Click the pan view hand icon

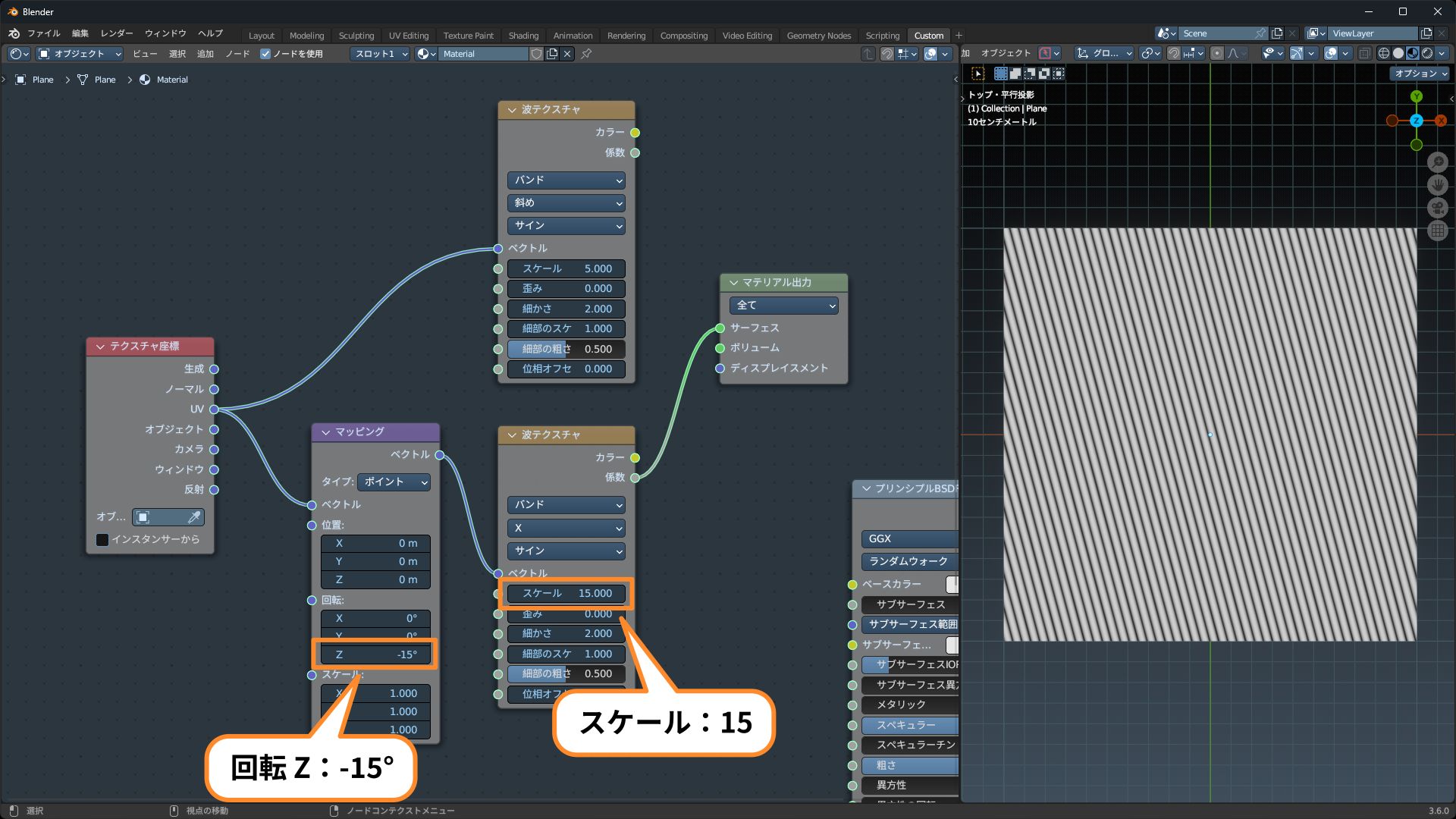pos(1437,185)
